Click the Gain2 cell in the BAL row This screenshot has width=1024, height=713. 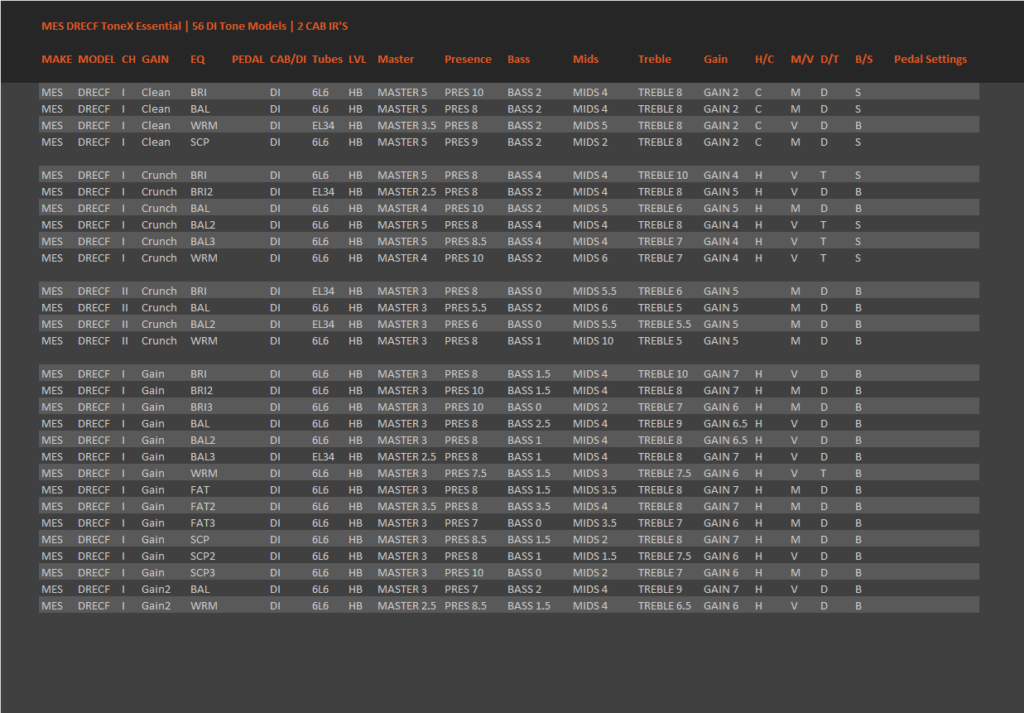click(155, 590)
